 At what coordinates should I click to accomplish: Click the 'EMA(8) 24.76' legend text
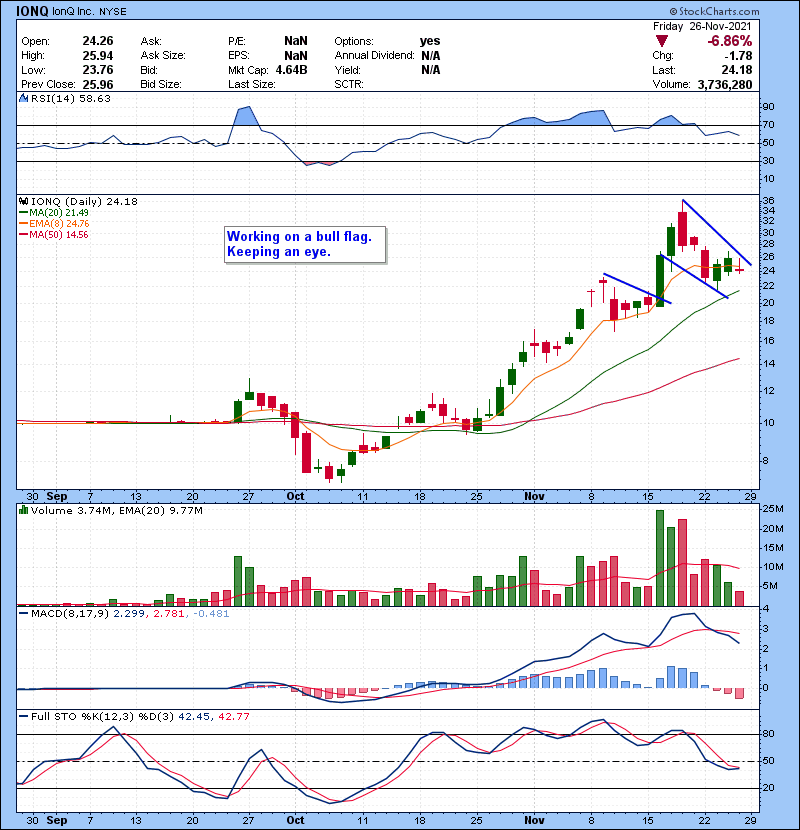[x=59, y=224]
